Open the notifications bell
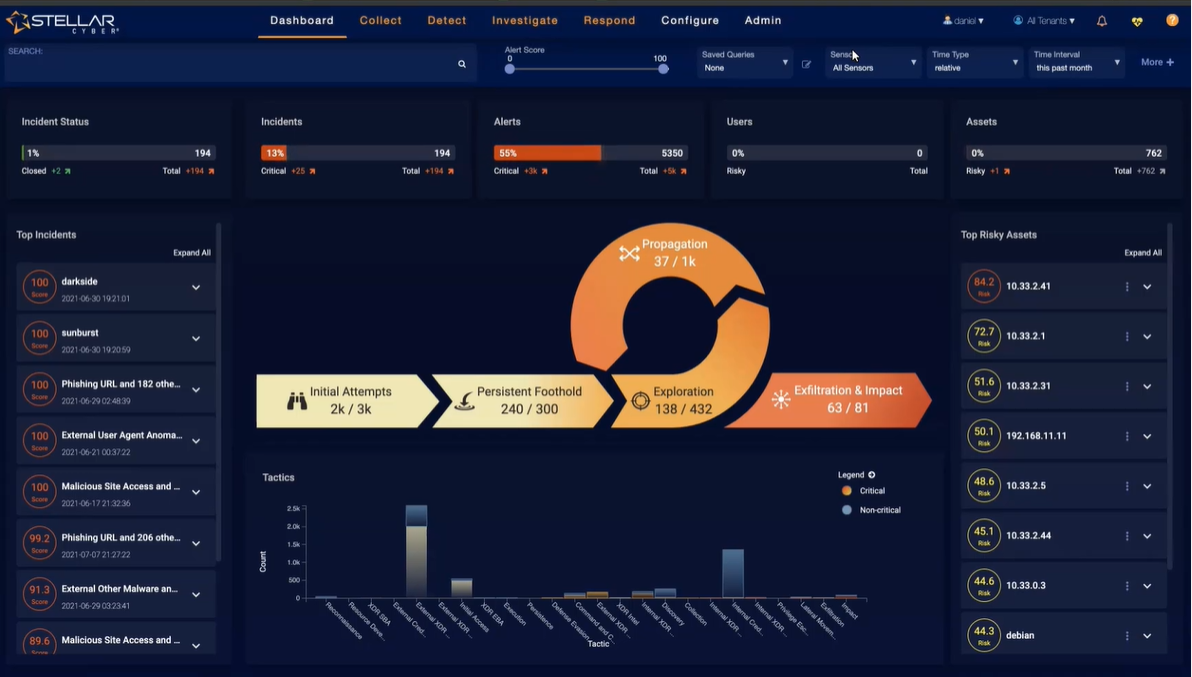The image size is (1192, 677). click(x=1102, y=21)
